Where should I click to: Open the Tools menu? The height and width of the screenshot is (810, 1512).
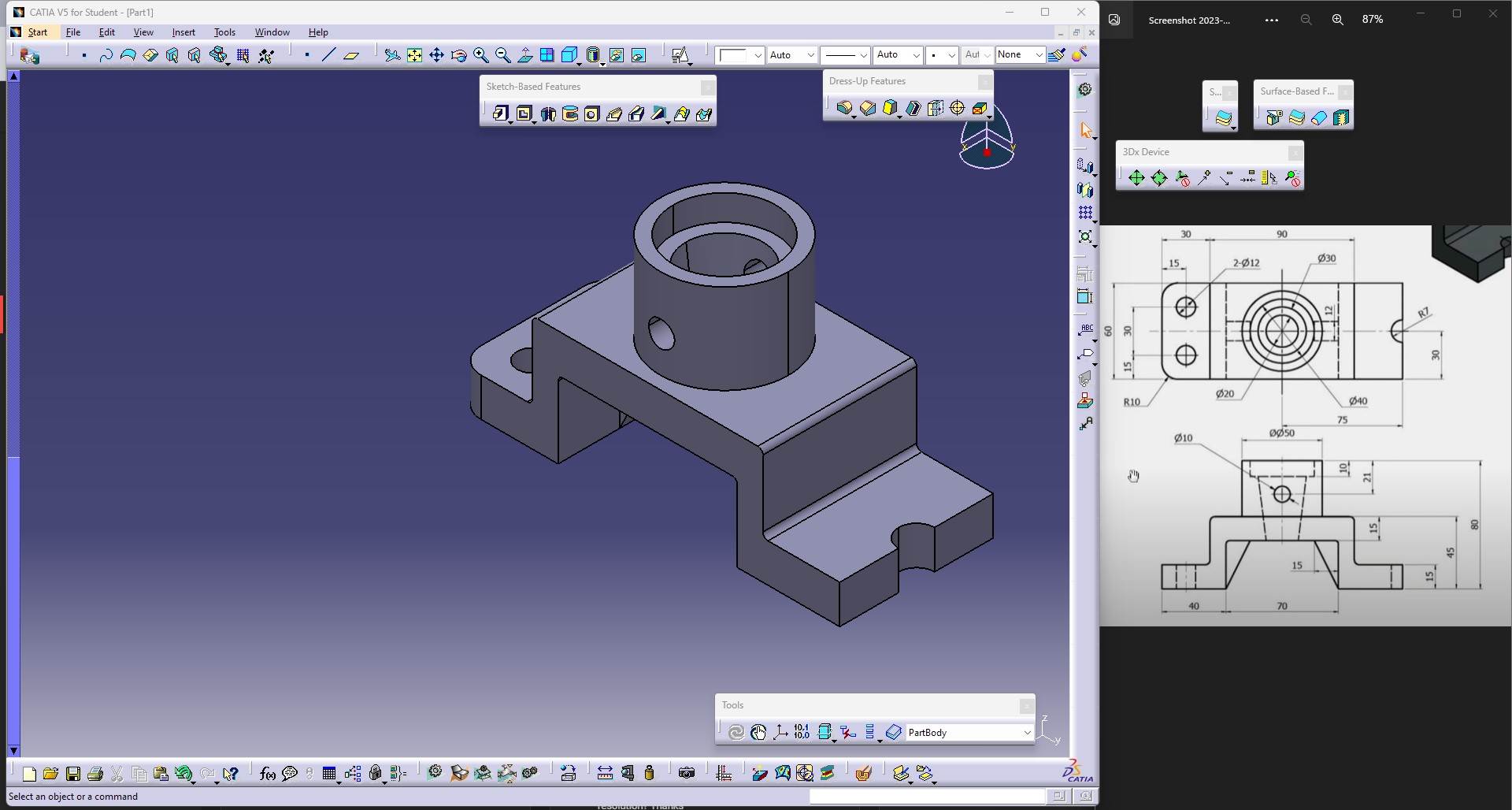[224, 32]
